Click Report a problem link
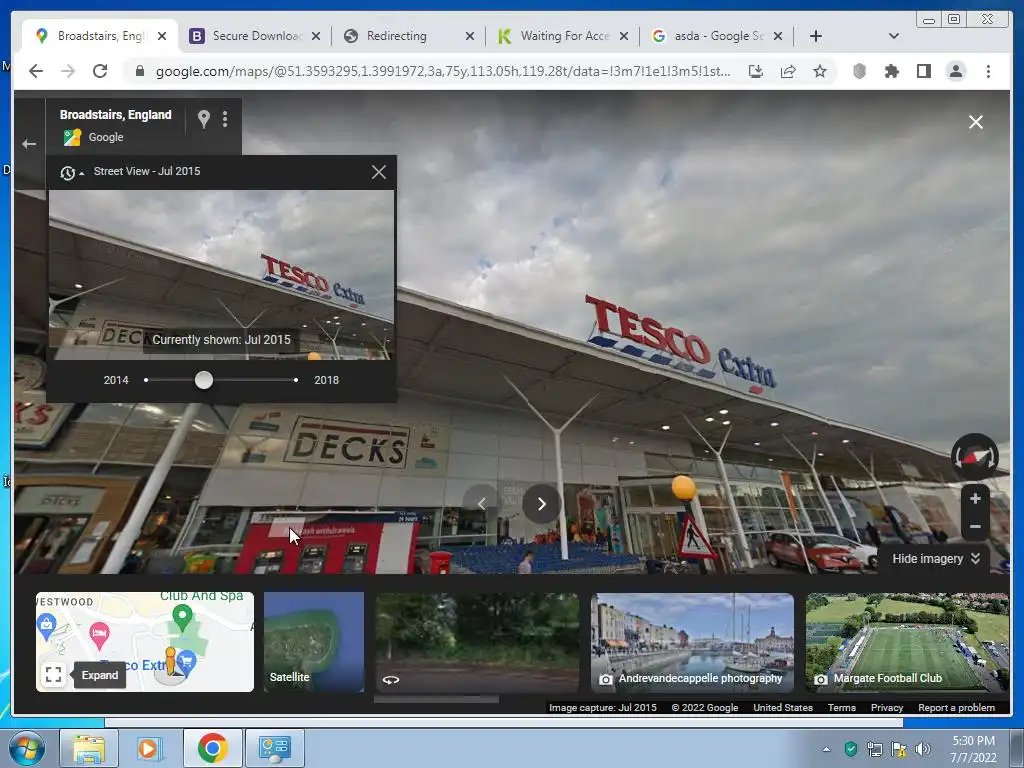This screenshot has width=1024, height=768. (957, 707)
